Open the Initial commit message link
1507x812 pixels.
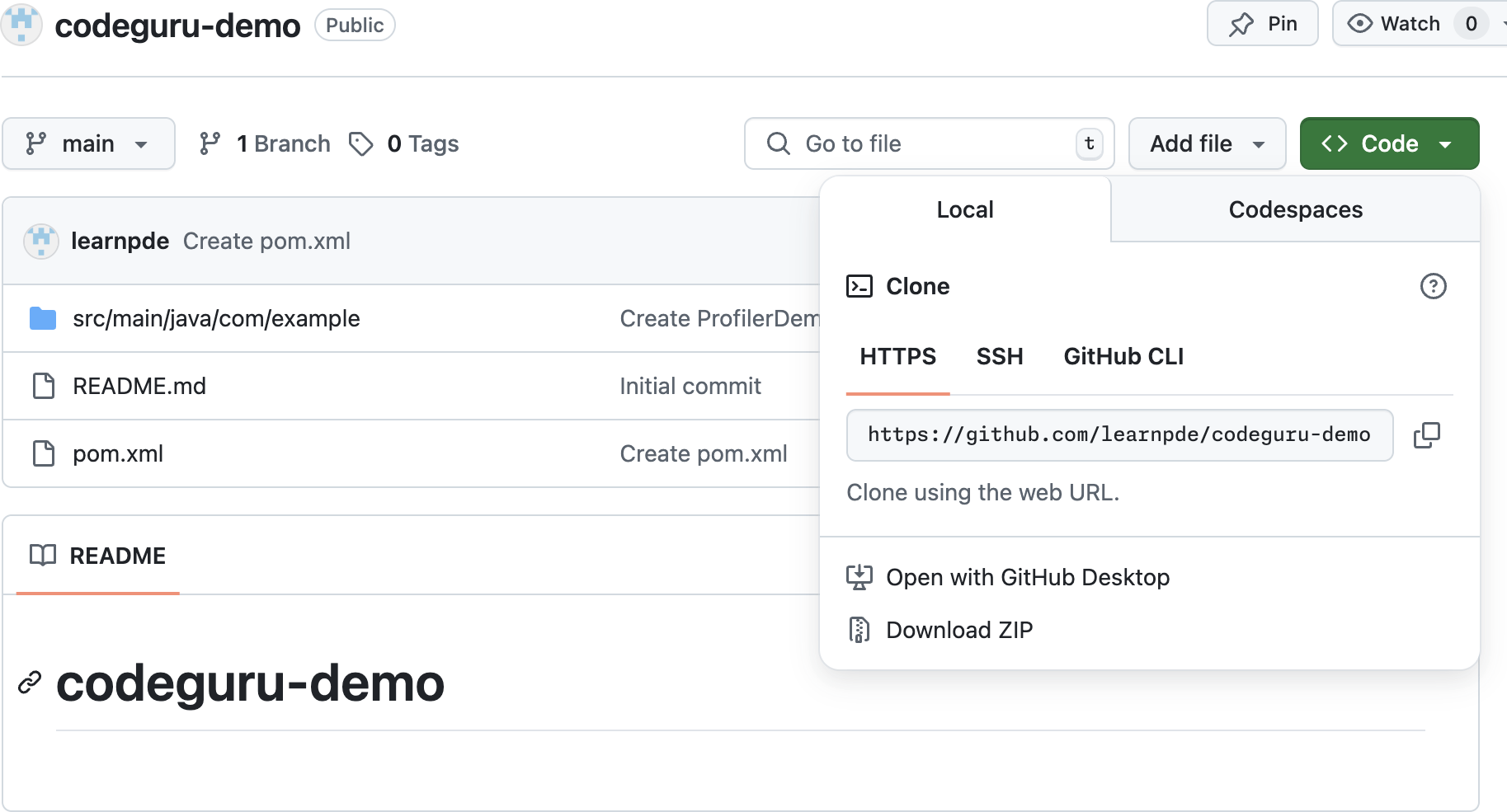click(x=690, y=386)
